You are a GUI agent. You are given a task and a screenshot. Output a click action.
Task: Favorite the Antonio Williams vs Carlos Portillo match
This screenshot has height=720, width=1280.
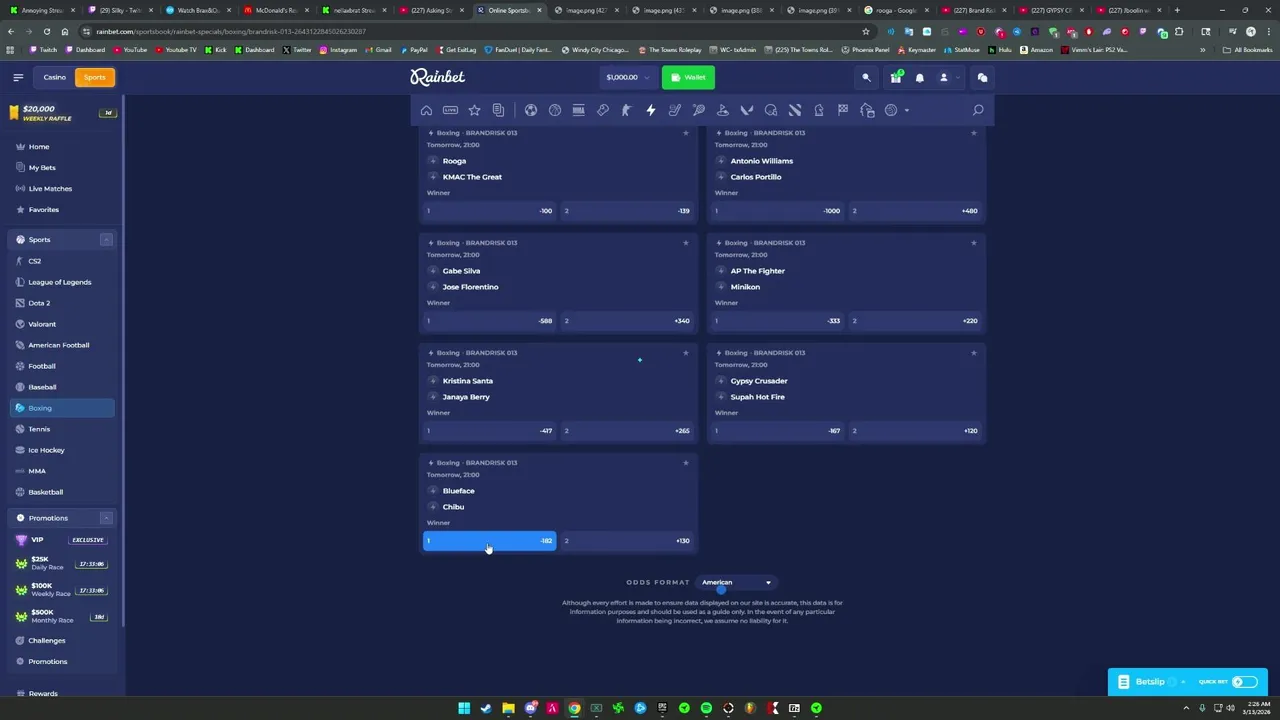974,133
